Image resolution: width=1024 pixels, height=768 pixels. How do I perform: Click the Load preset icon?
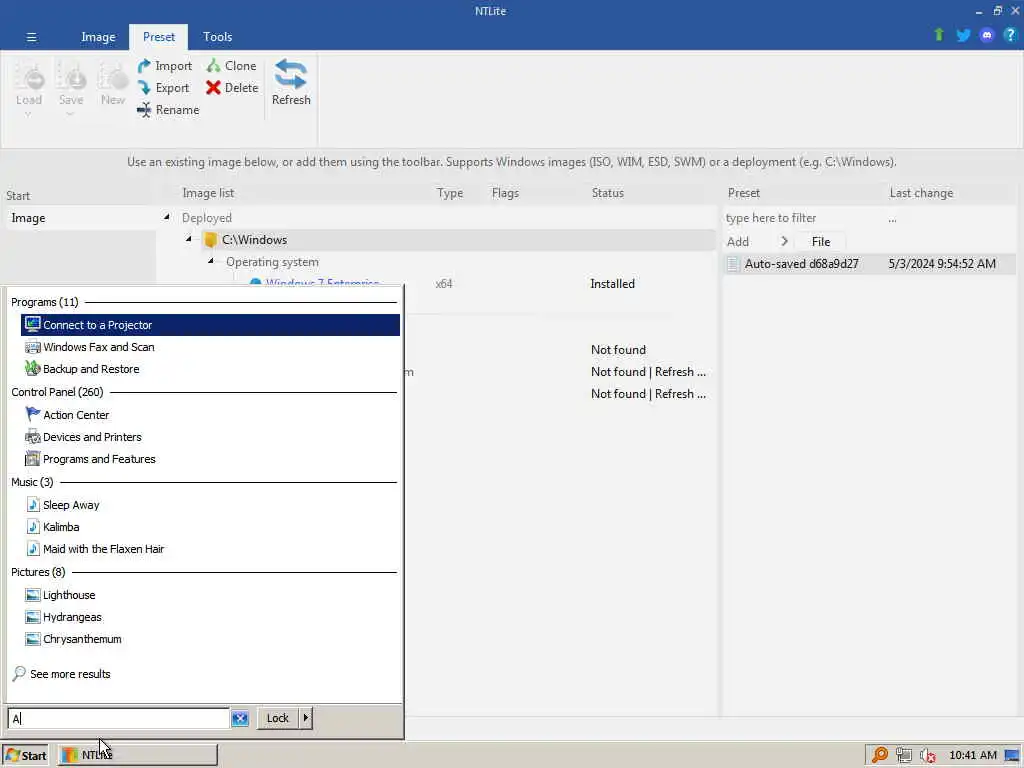click(x=29, y=76)
